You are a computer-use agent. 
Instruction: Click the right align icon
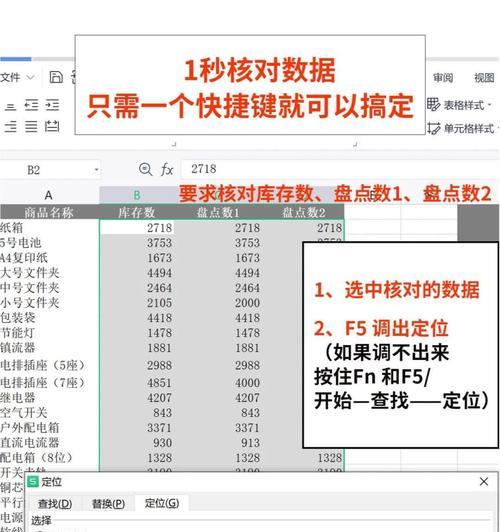11,127
